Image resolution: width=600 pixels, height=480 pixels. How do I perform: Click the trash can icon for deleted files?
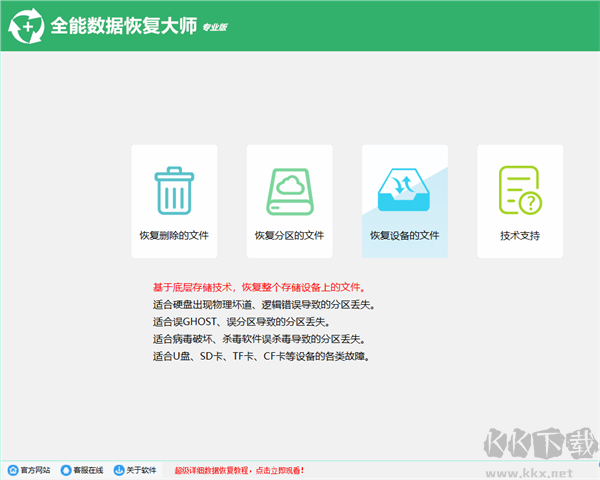(174, 191)
